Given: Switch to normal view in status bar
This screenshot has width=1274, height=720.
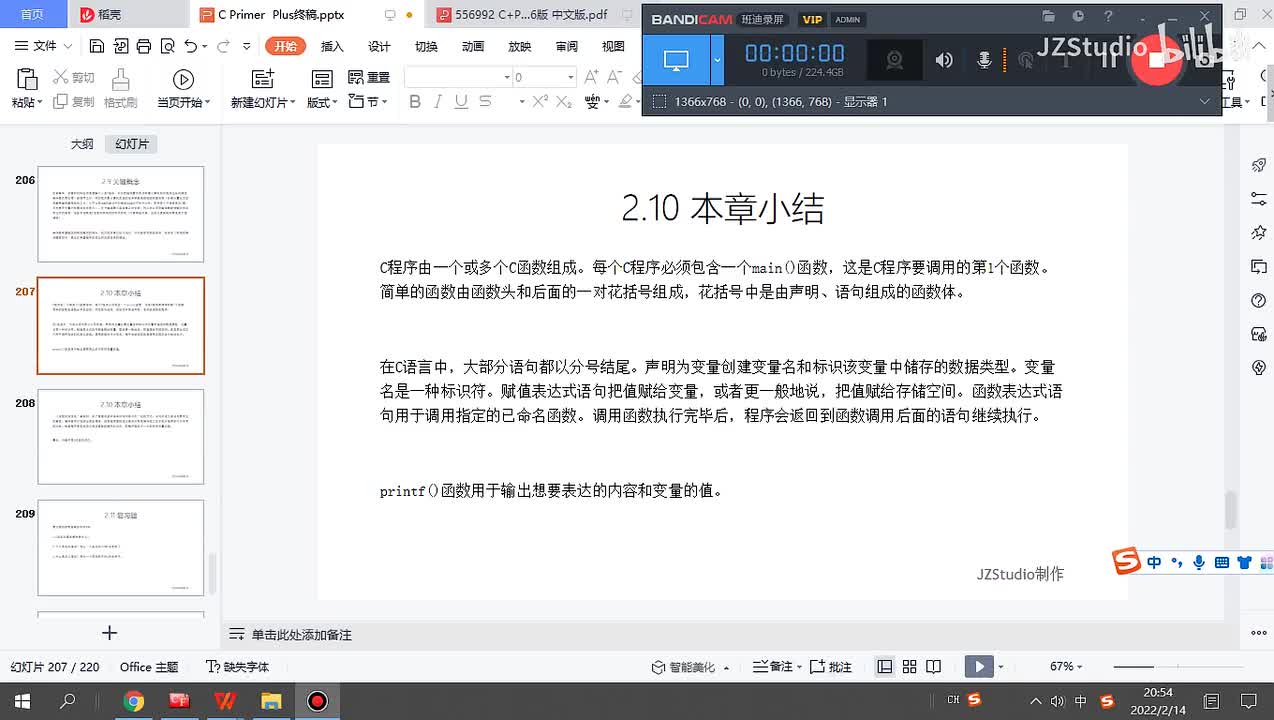Looking at the screenshot, I should tap(885, 666).
